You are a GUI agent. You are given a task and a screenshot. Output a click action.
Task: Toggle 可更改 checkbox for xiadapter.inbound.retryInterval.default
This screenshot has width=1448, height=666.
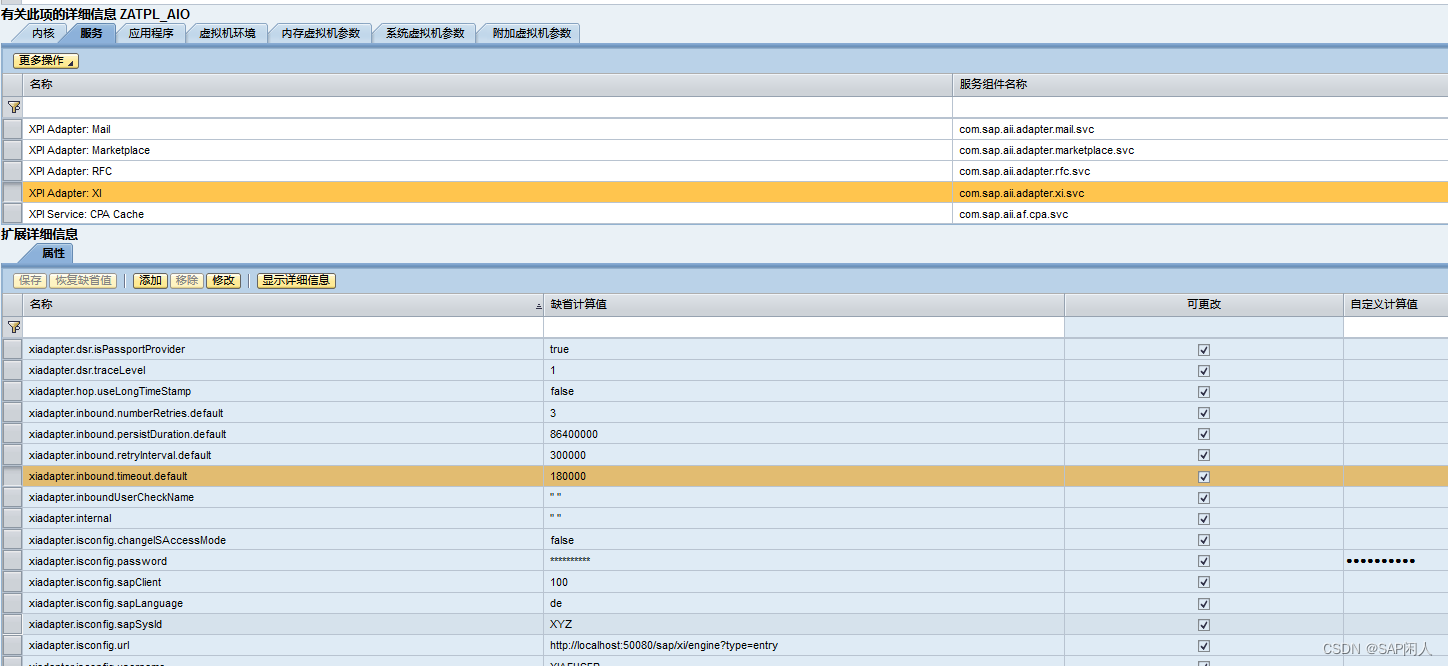click(x=1203, y=456)
